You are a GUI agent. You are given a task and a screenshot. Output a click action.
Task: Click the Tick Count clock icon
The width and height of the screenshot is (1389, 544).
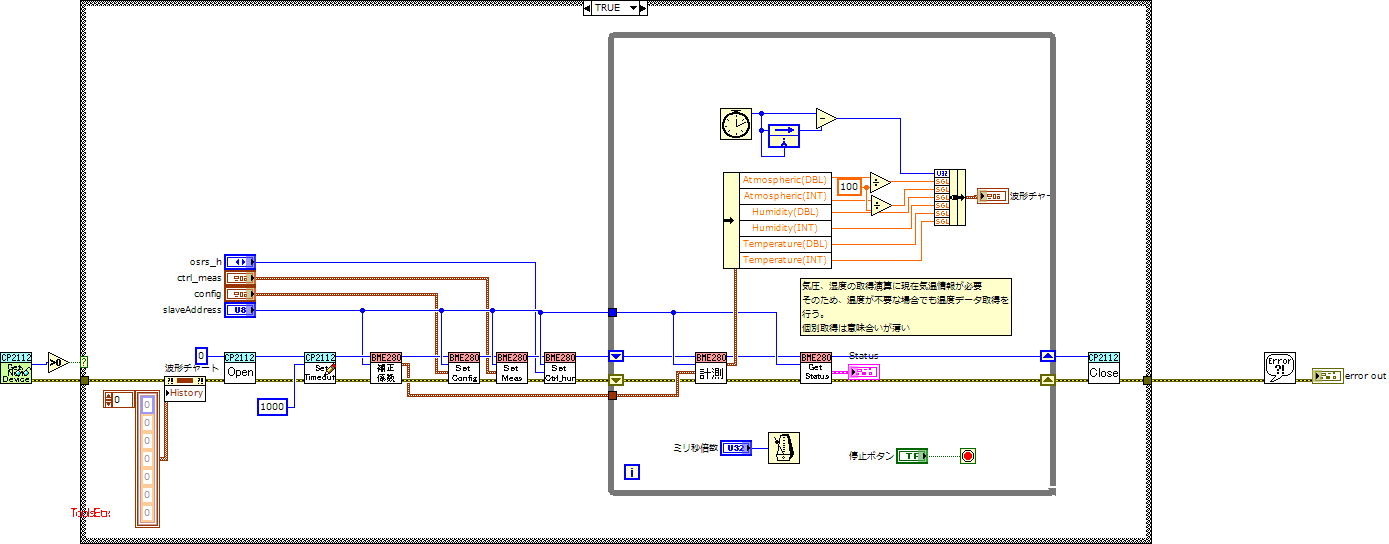[x=736, y=124]
